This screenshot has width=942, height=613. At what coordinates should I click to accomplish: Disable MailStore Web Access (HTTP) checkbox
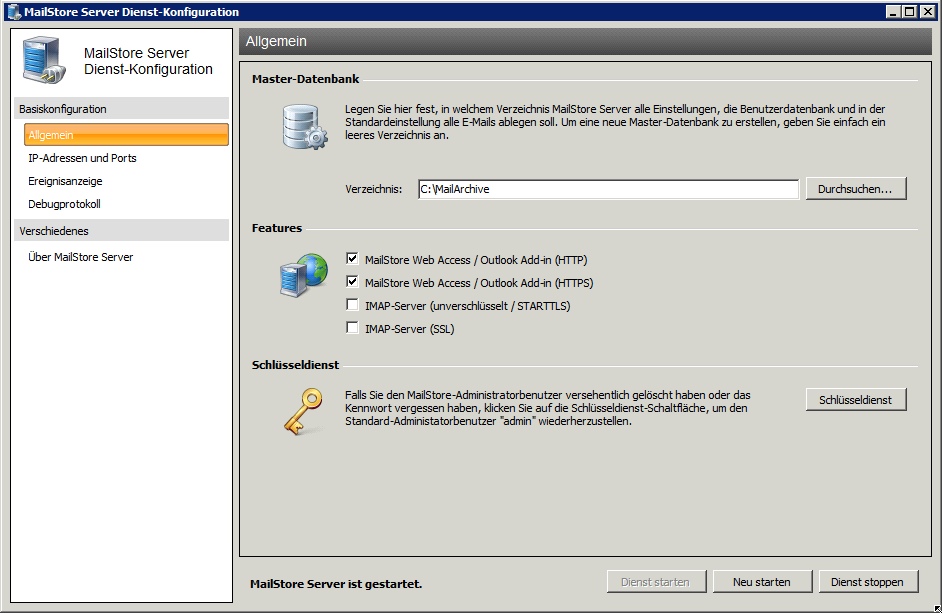click(x=352, y=260)
